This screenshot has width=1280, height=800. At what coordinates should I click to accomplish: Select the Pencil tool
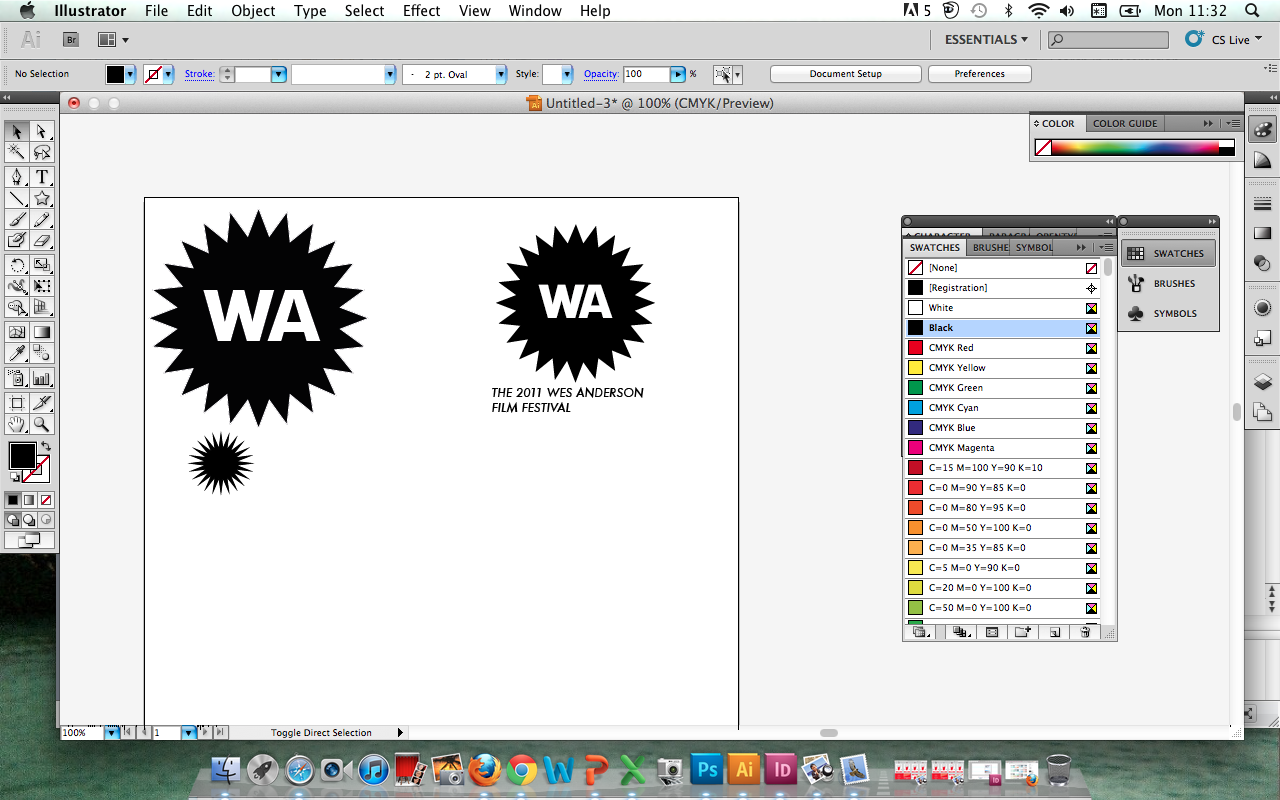[42, 219]
